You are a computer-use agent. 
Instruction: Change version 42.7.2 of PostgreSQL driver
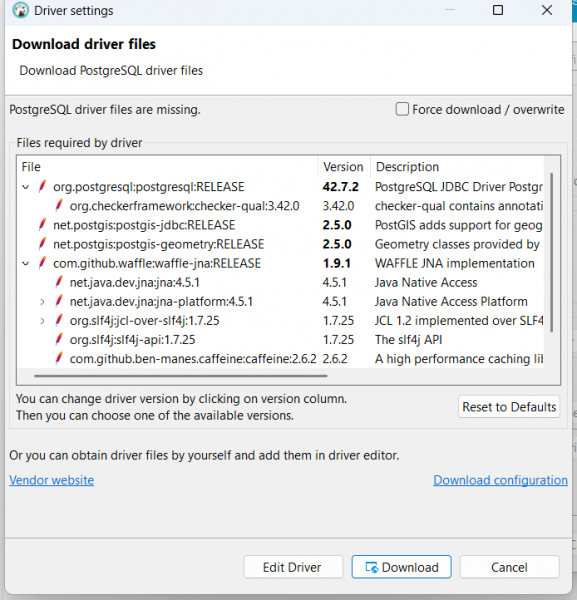[341, 187]
